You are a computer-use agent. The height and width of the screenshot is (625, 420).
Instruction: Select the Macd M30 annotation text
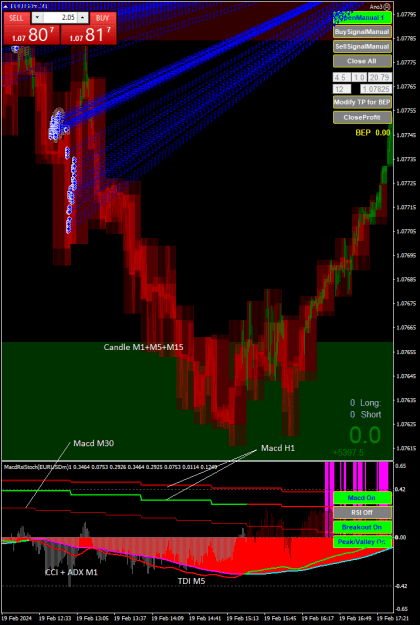click(94, 443)
